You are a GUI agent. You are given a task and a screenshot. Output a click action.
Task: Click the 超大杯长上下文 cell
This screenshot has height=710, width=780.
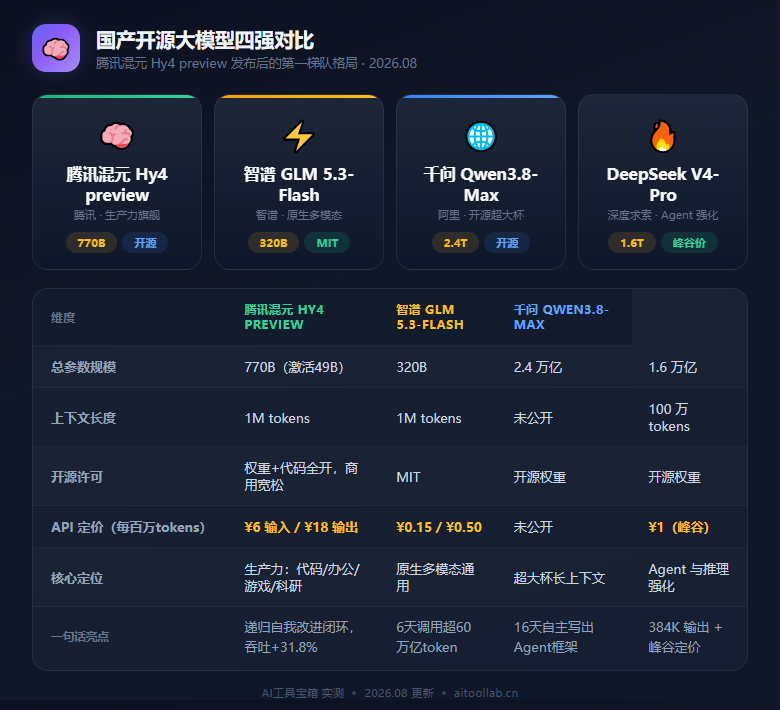tap(559, 578)
